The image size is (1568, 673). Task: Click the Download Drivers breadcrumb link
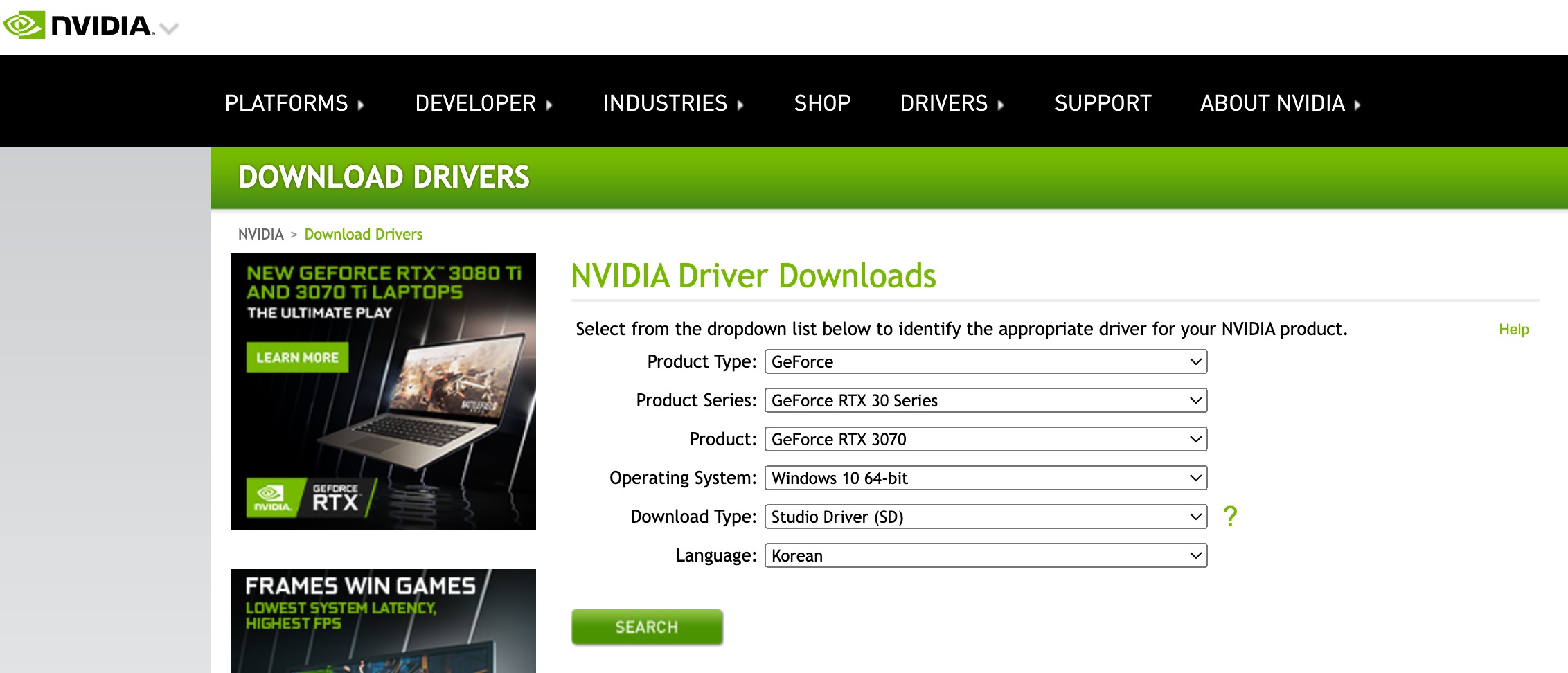364,234
